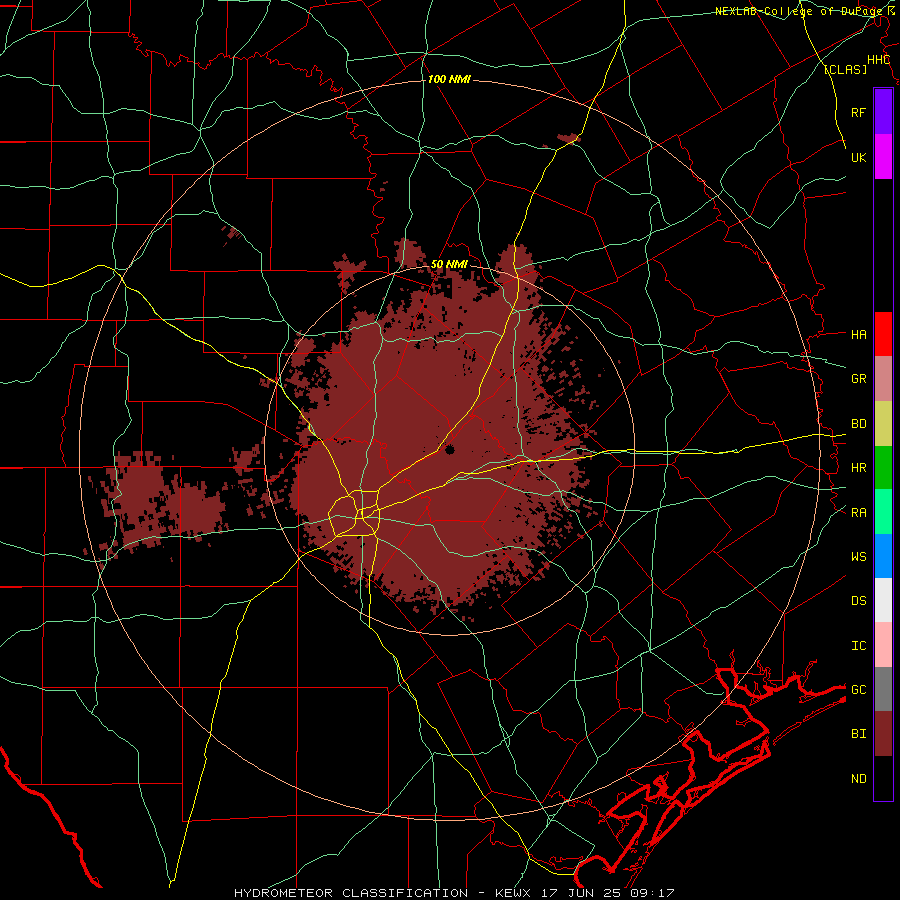Select the dark green HR legend swatch
900x900 pixels.
tap(883, 468)
